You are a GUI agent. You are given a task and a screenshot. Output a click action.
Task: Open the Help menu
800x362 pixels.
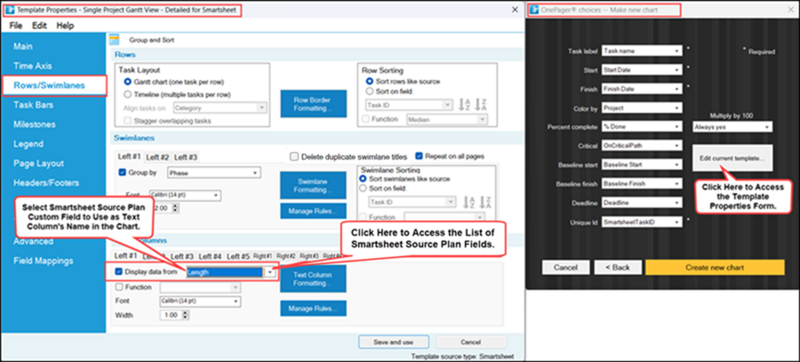point(65,25)
